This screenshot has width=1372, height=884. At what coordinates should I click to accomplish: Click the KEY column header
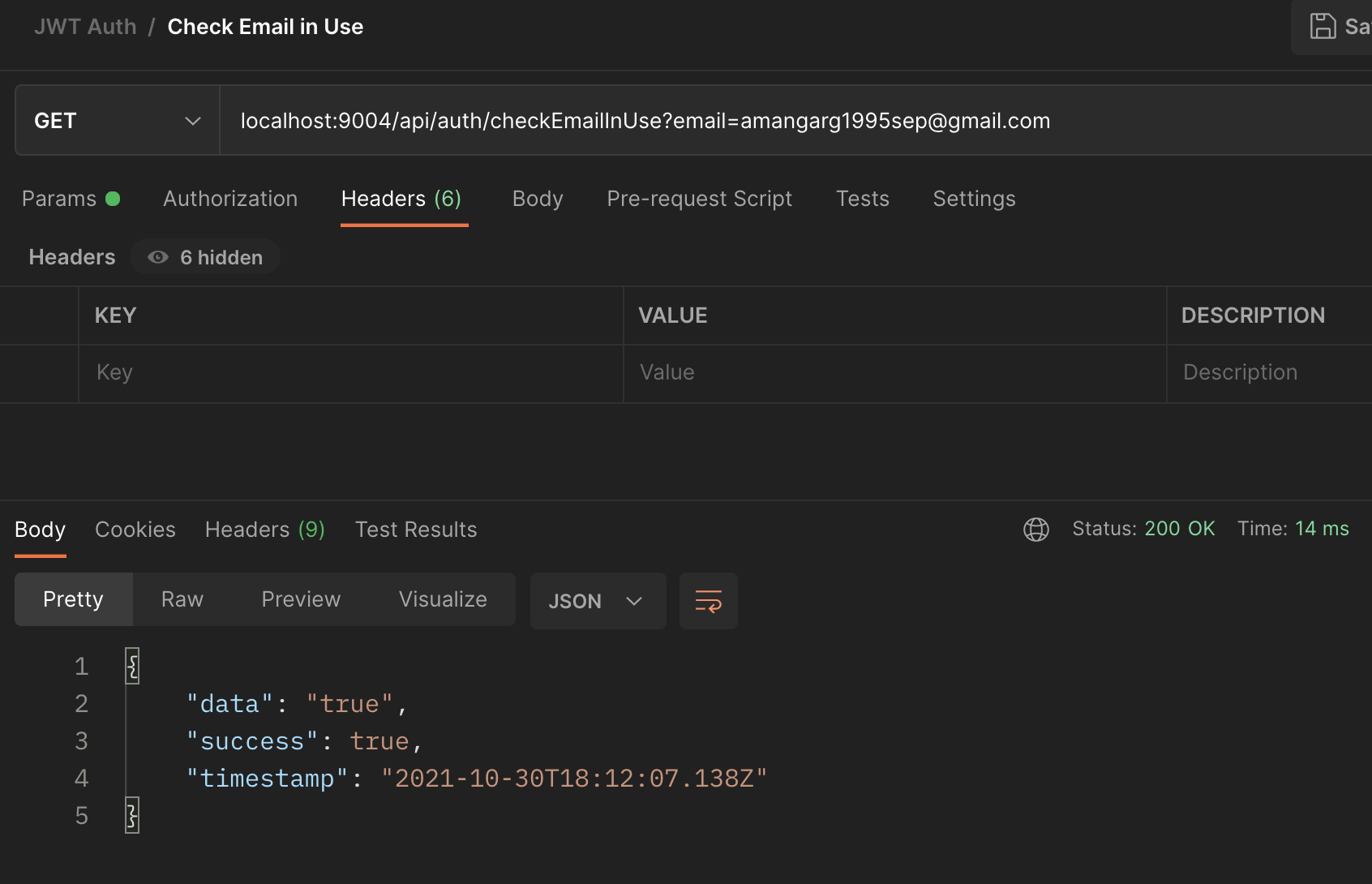coord(115,315)
